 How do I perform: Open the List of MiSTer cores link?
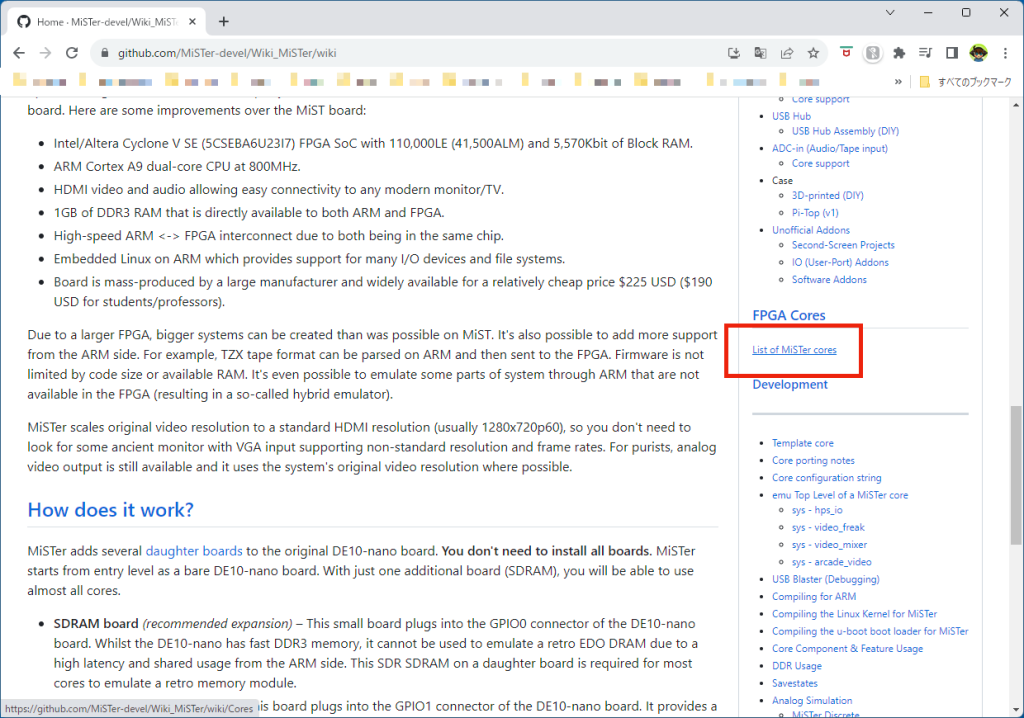point(794,350)
